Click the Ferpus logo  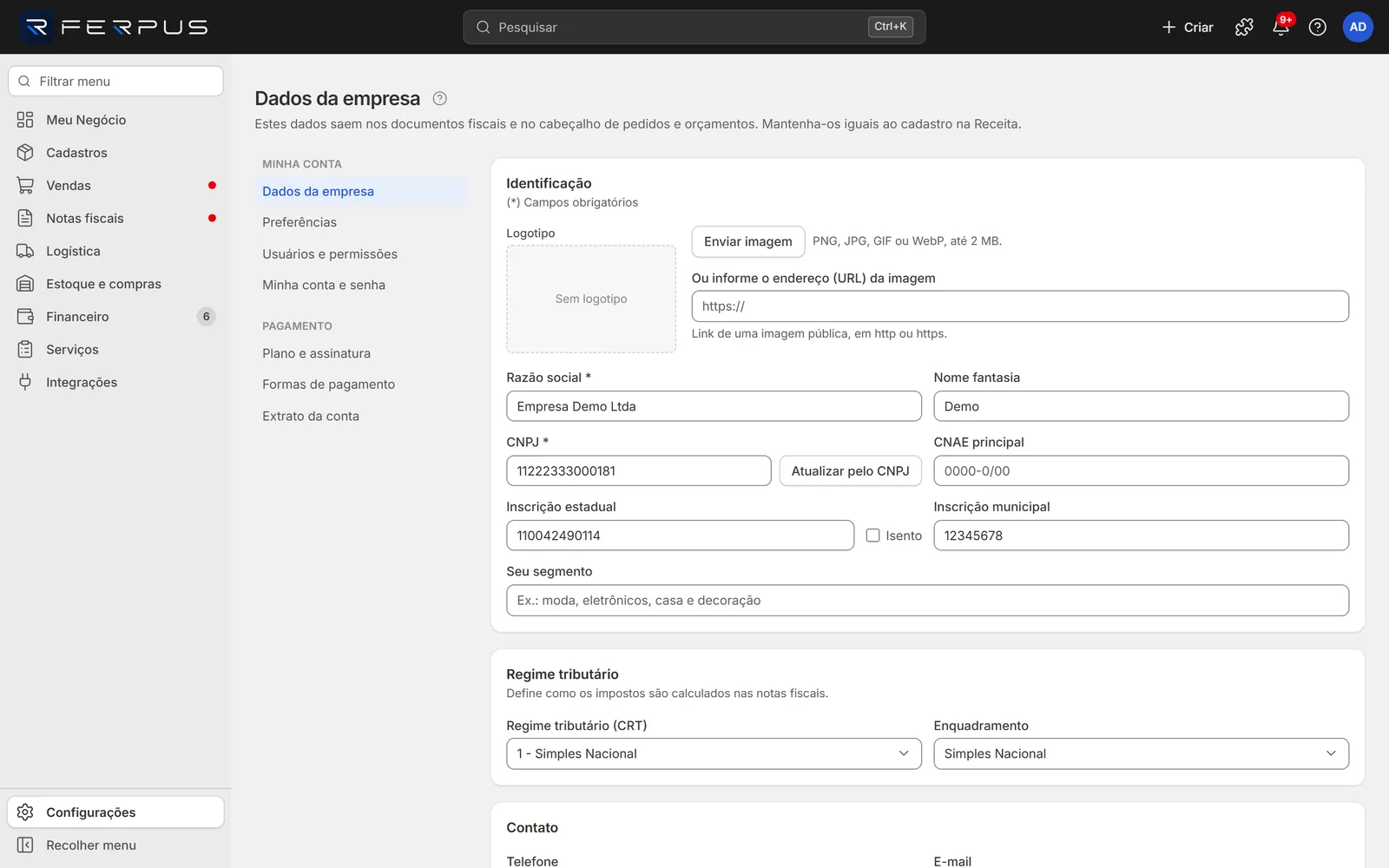(x=115, y=27)
